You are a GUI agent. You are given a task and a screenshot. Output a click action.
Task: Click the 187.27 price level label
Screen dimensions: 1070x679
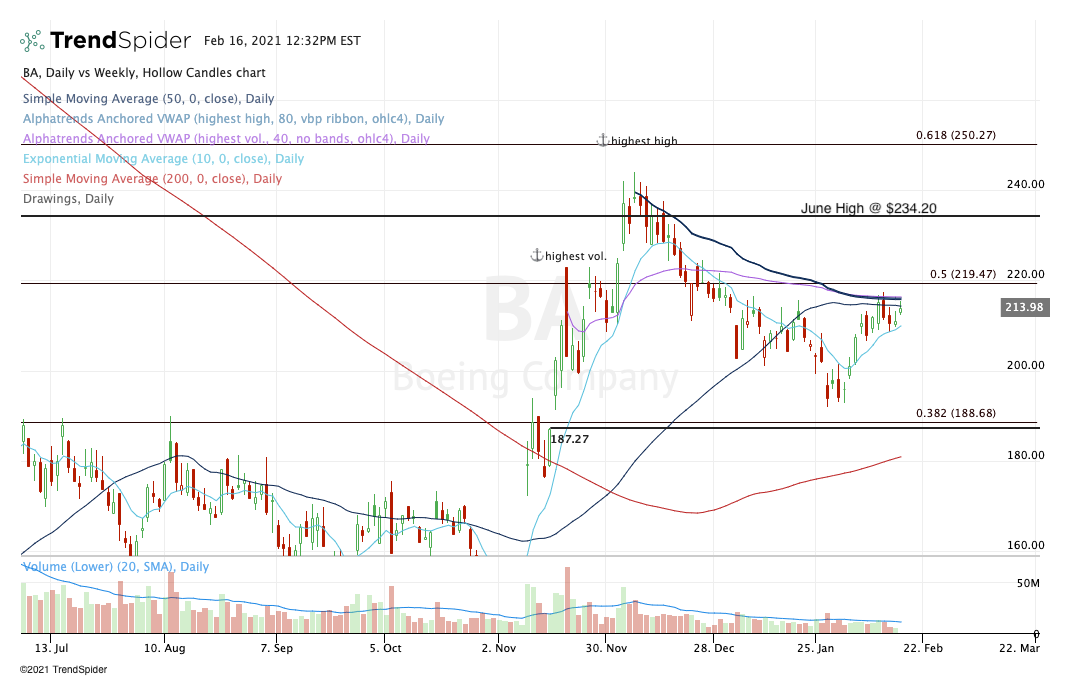tap(569, 439)
